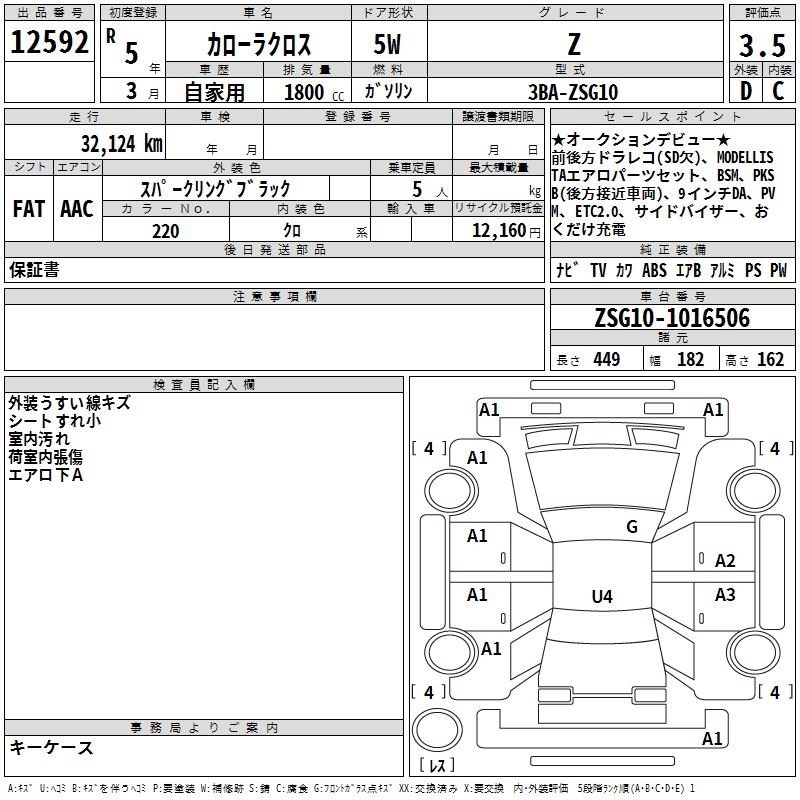800x800 pixels.
Task: Click the seating capacity 5 人
Action: [x=430, y=190]
